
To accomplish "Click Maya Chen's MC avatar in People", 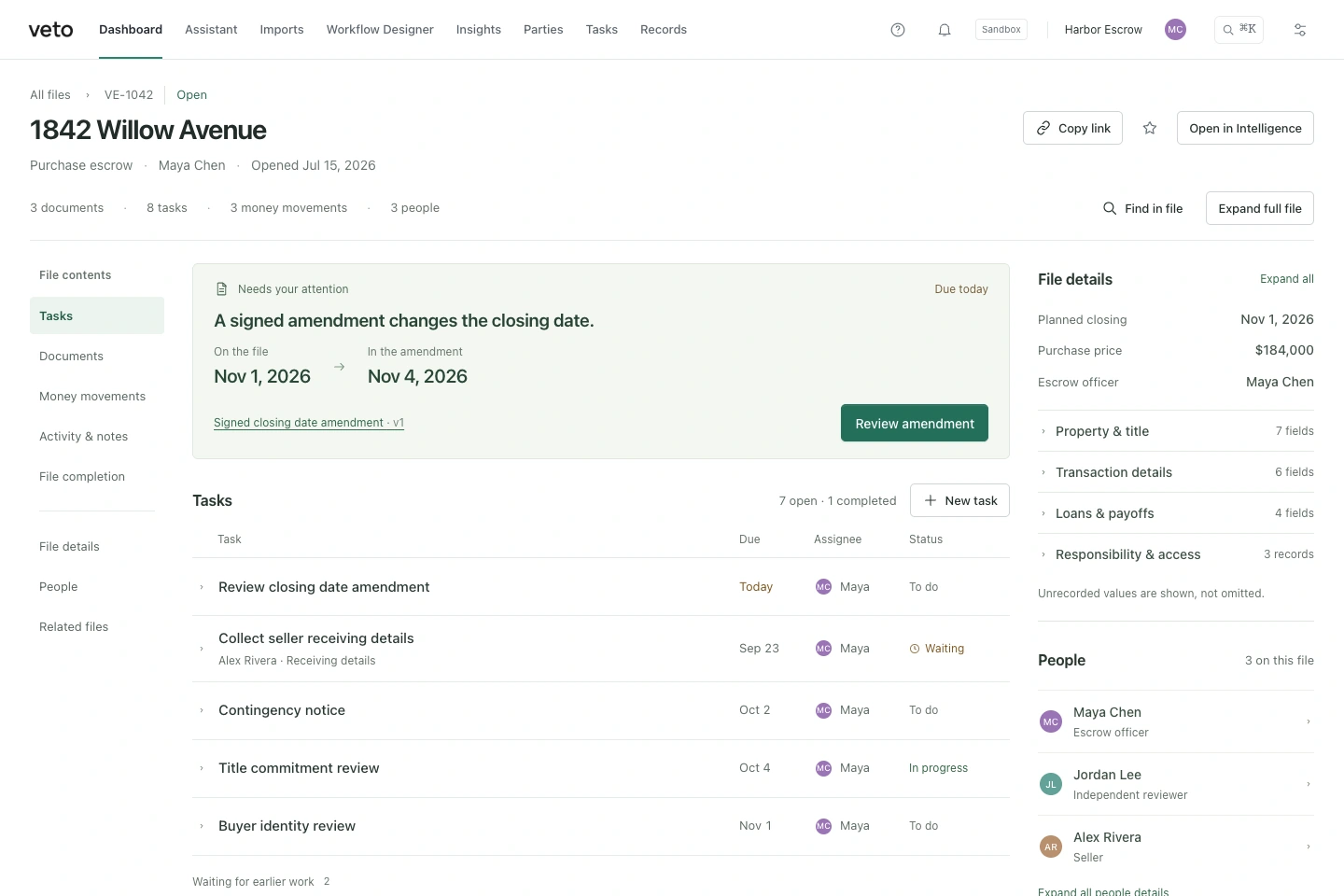I will point(1051,721).
